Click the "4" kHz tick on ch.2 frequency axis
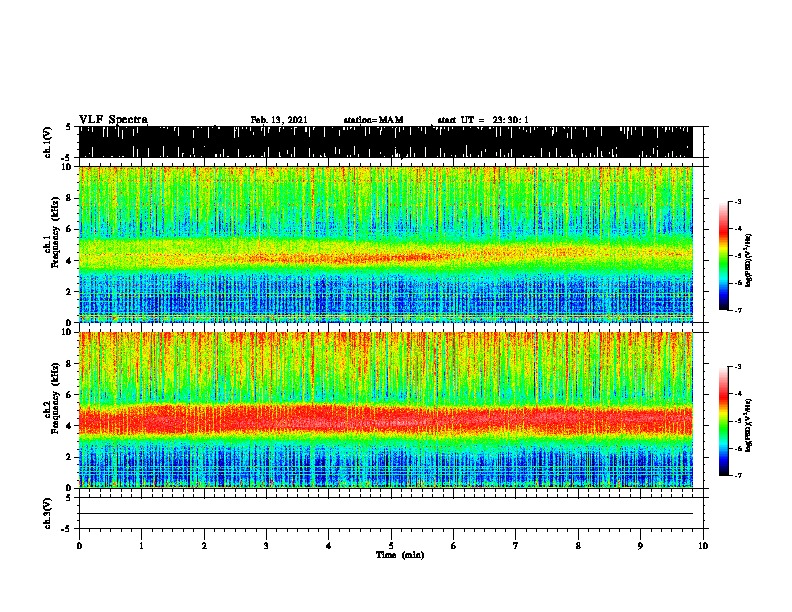792x612 pixels. (70, 426)
